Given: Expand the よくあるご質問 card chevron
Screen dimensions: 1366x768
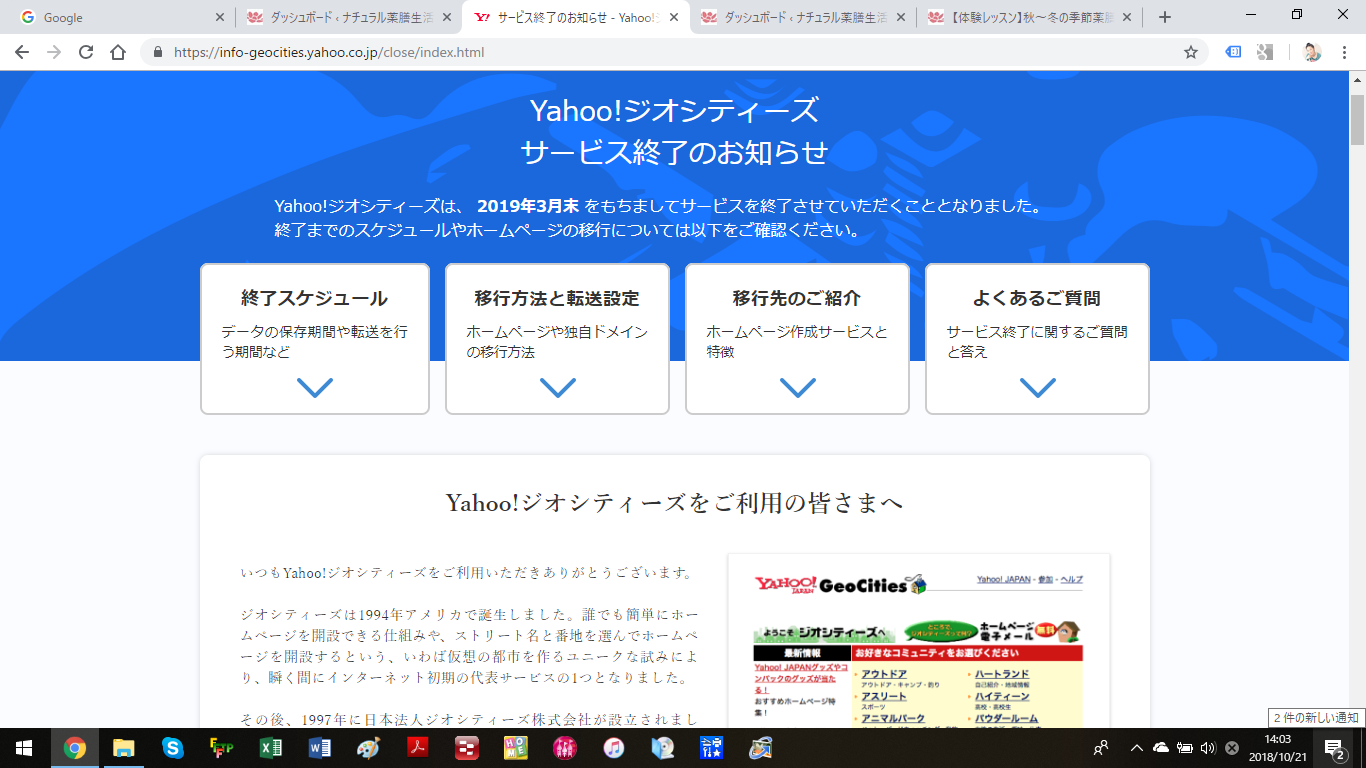Looking at the screenshot, I should coord(1037,387).
